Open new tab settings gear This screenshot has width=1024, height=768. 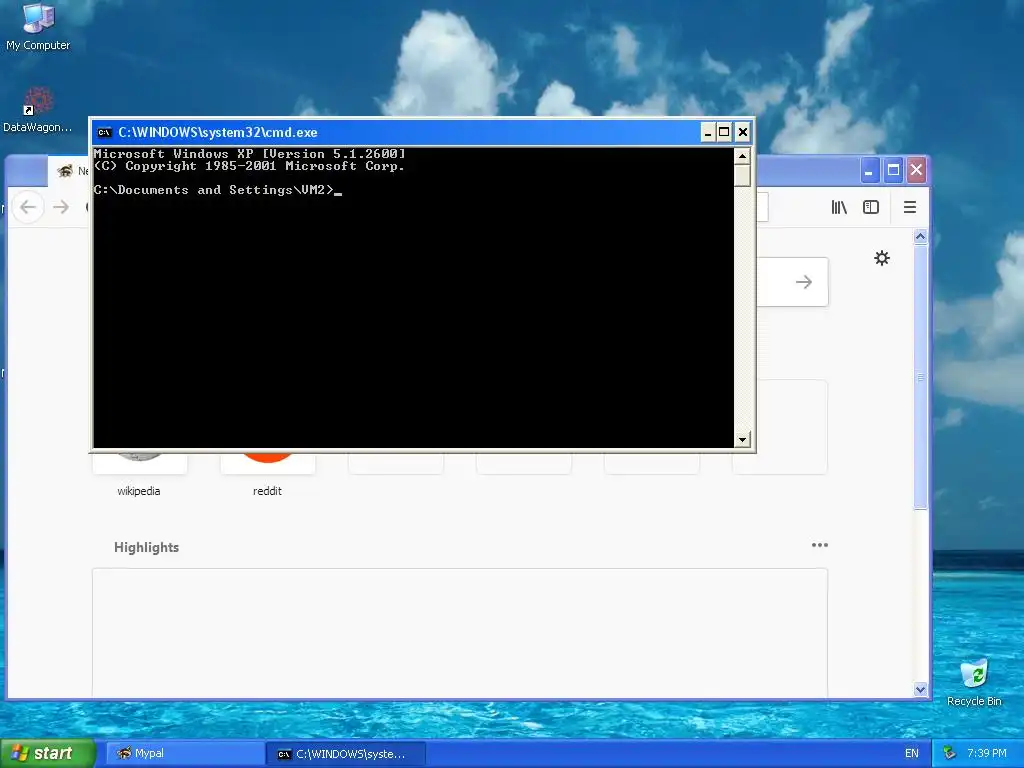click(882, 258)
